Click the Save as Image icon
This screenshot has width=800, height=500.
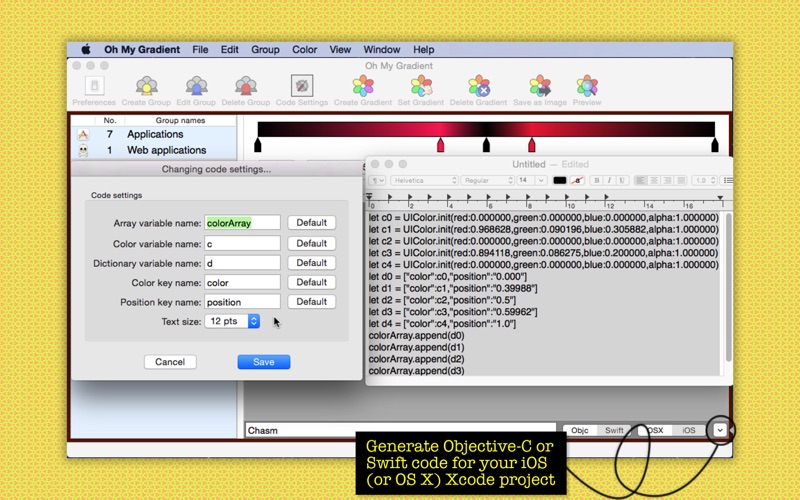[540, 86]
